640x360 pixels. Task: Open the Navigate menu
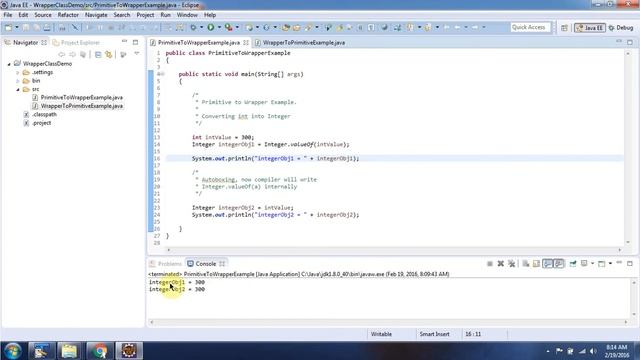pos(96,15)
